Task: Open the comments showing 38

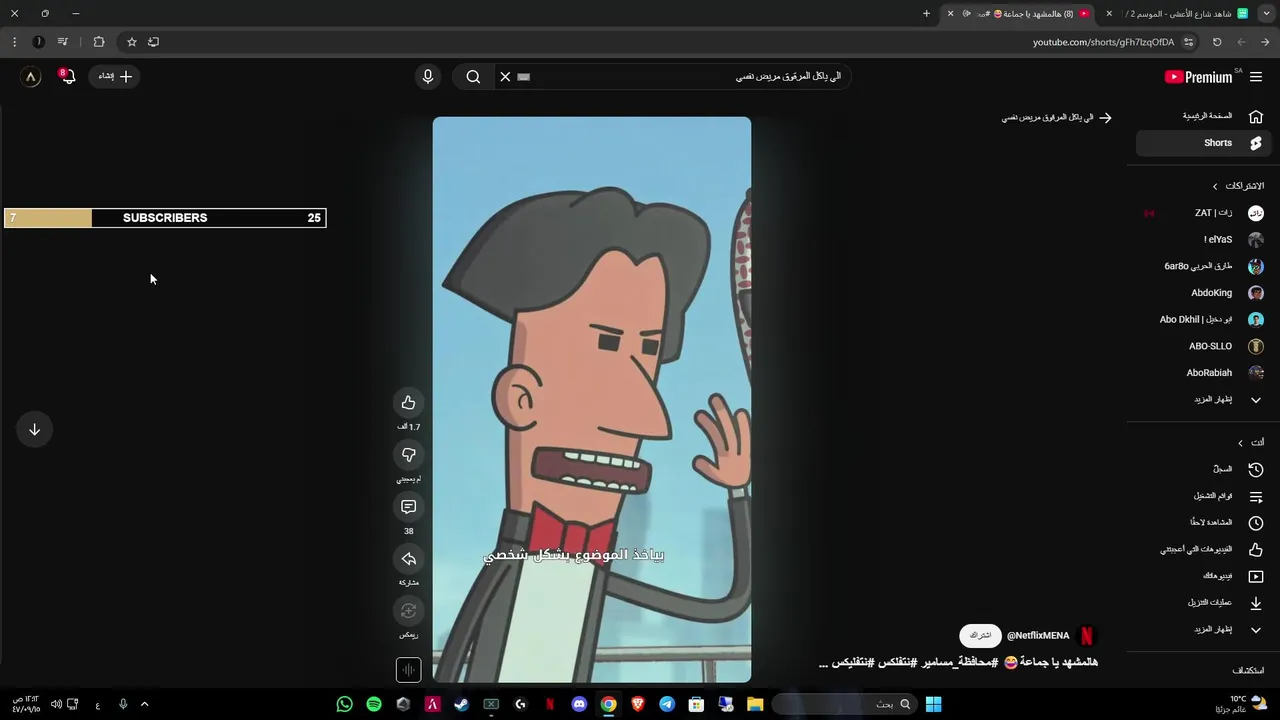Action: pos(408,507)
